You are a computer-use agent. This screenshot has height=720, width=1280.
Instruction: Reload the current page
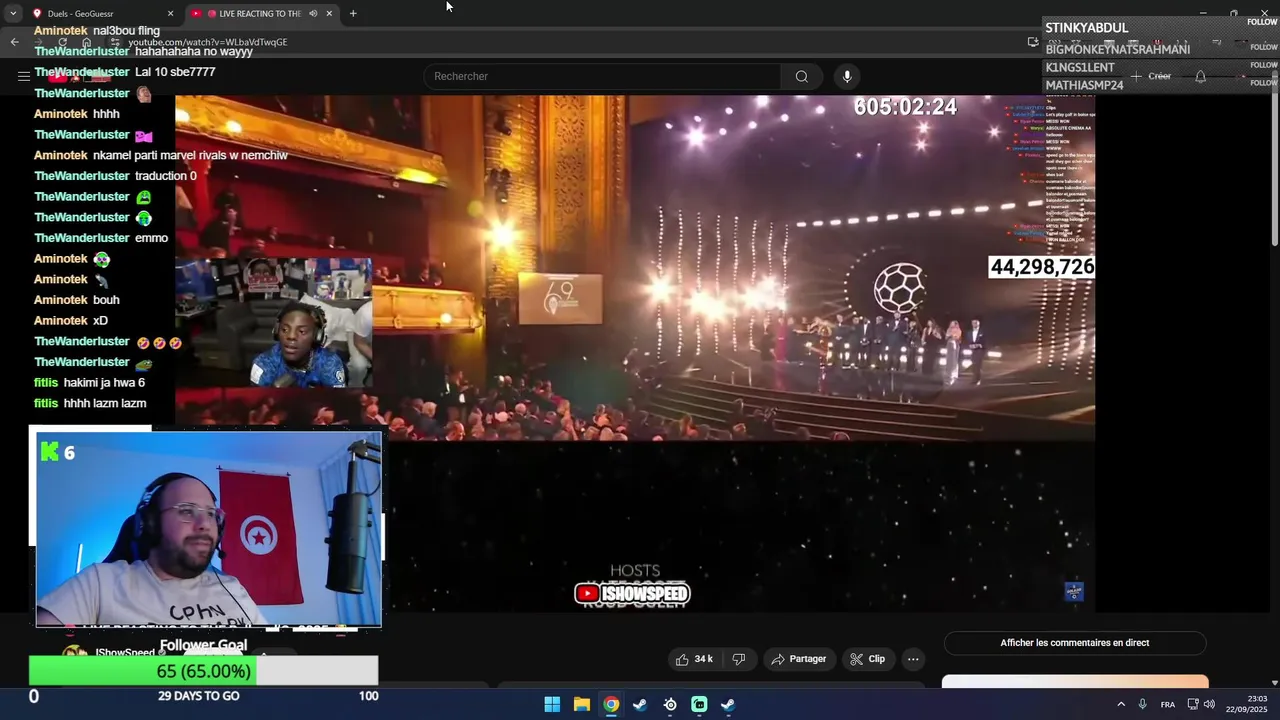(62, 42)
